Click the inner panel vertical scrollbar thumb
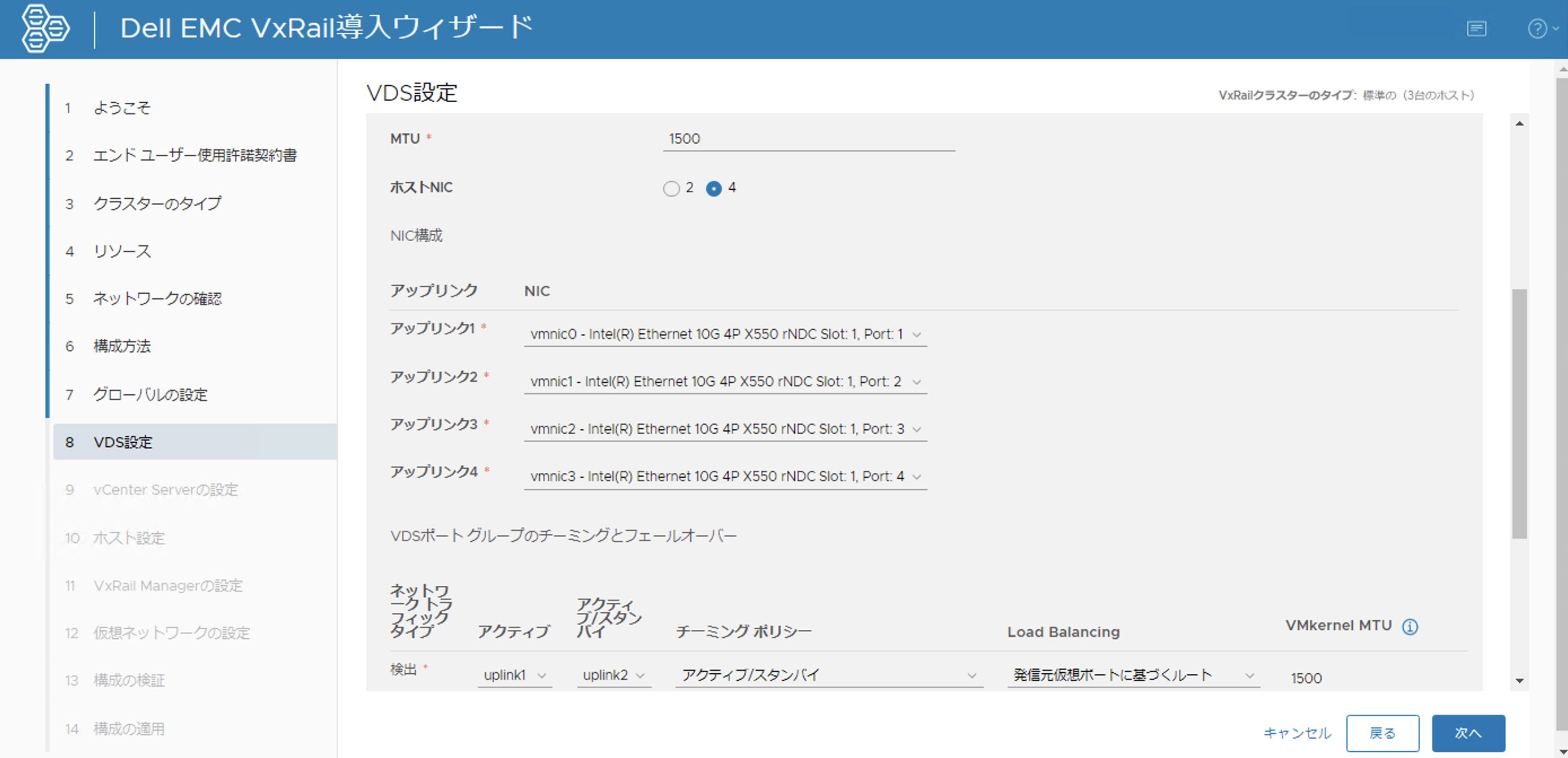Image resolution: width=1568 pixels, height=758 pixels. [1519, 414]
